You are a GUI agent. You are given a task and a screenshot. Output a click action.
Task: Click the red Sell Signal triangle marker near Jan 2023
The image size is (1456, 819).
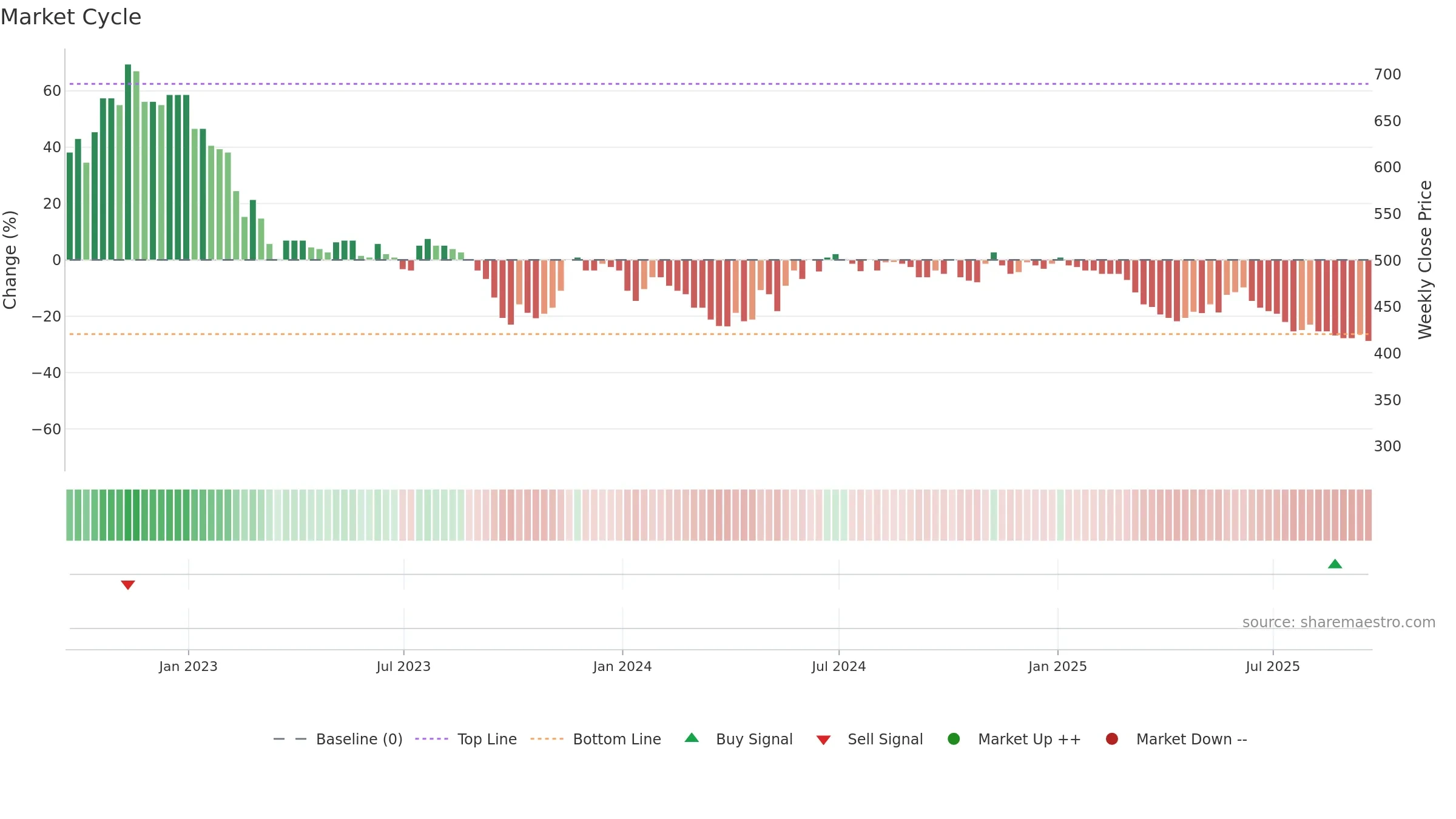pos(127,585)
